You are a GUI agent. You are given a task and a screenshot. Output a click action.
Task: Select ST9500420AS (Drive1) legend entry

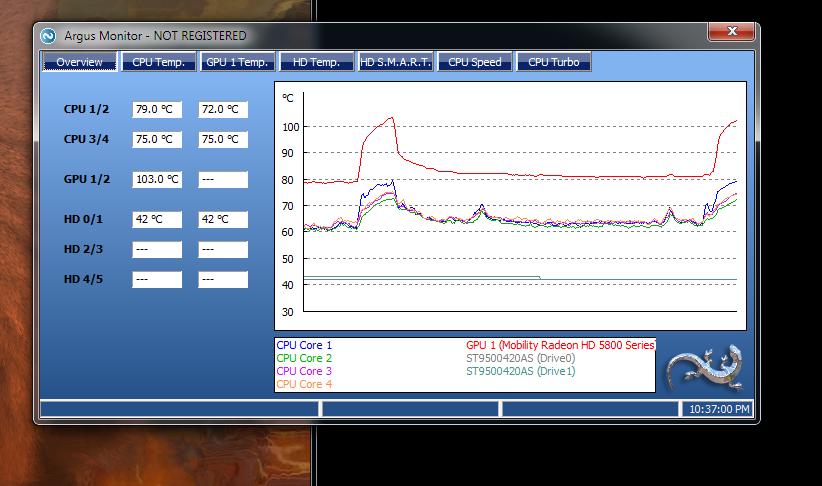[x=521, y=371]
